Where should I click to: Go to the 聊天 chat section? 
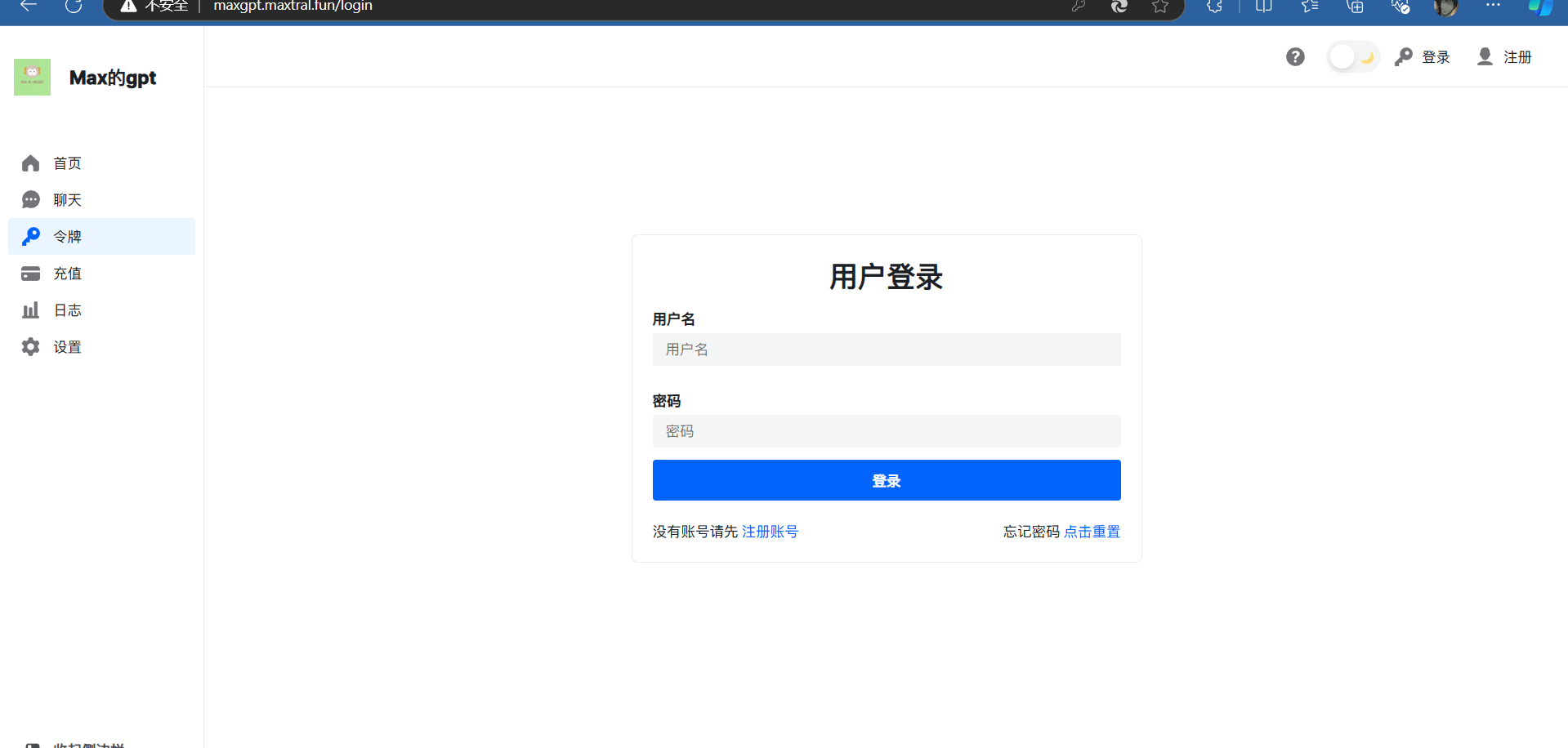tap(101, 200)
